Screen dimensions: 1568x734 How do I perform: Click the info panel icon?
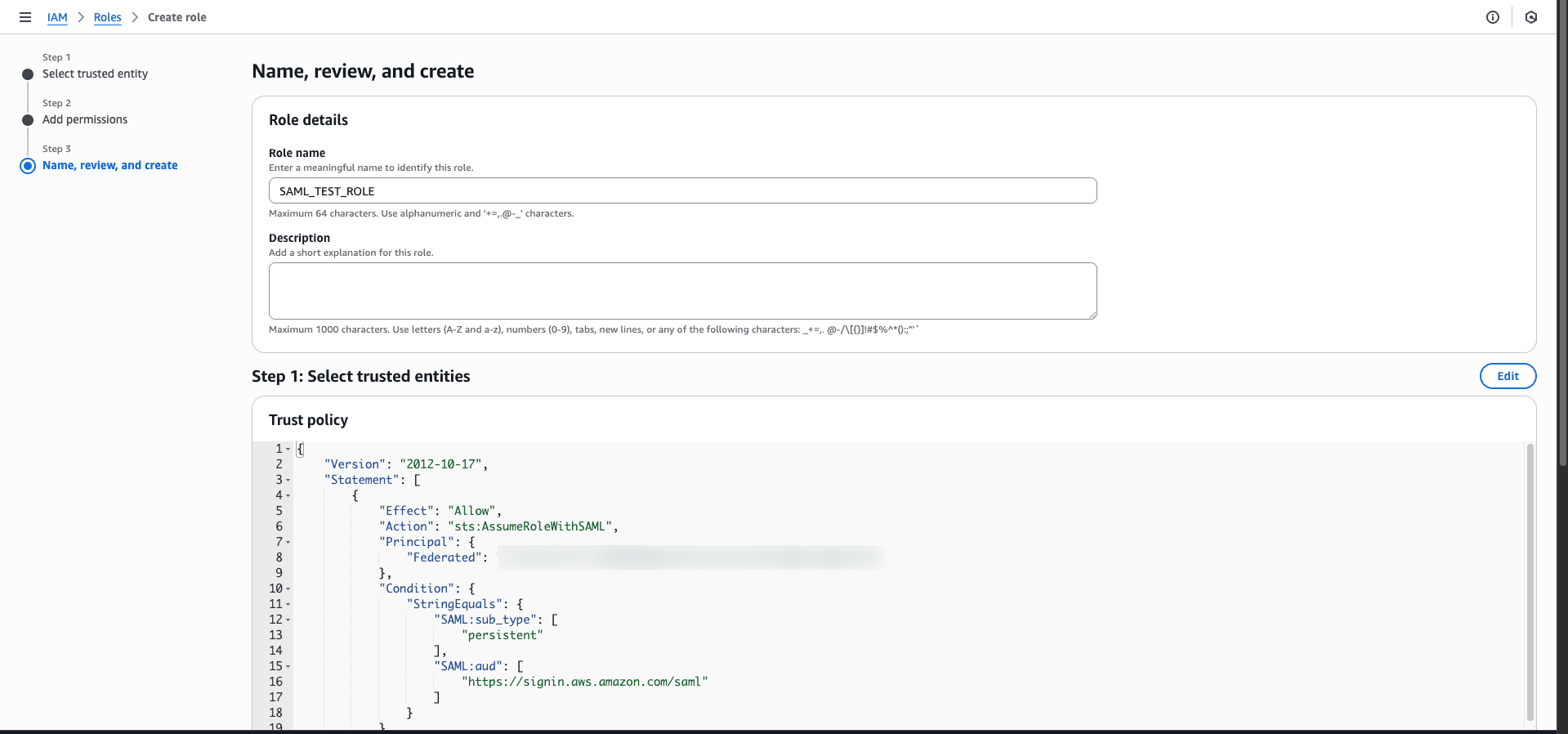tap(1492, 17)
